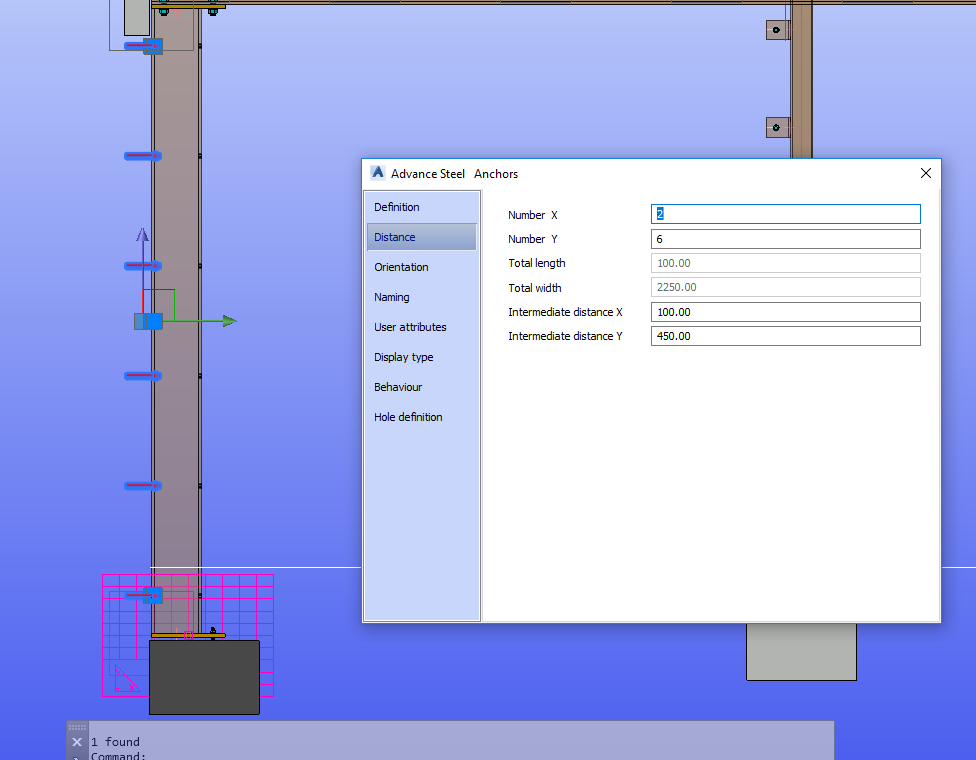
Task: Select the Distance tab
Action: (422, 237)
